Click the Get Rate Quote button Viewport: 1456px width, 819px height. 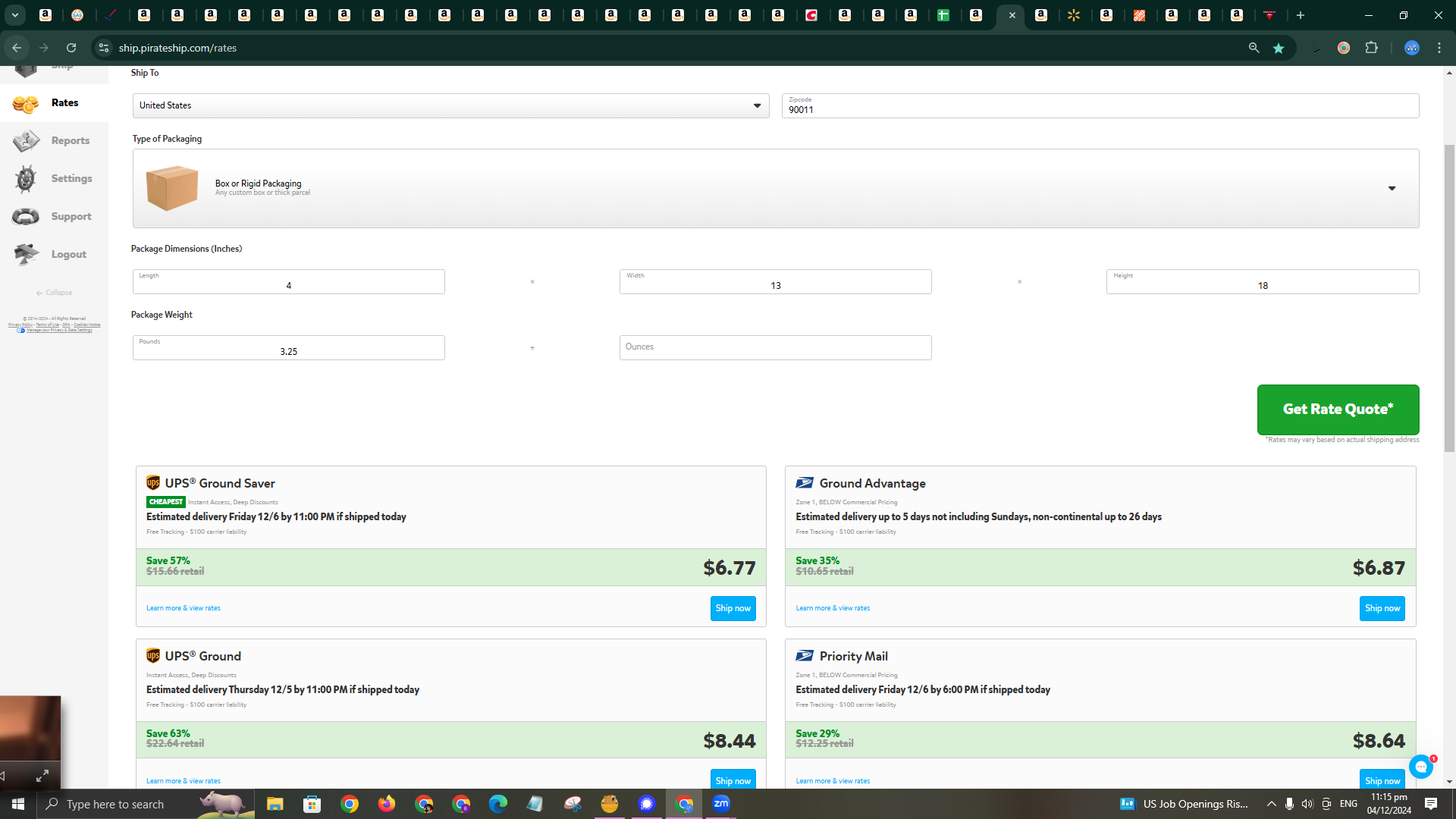(1338, 409)
